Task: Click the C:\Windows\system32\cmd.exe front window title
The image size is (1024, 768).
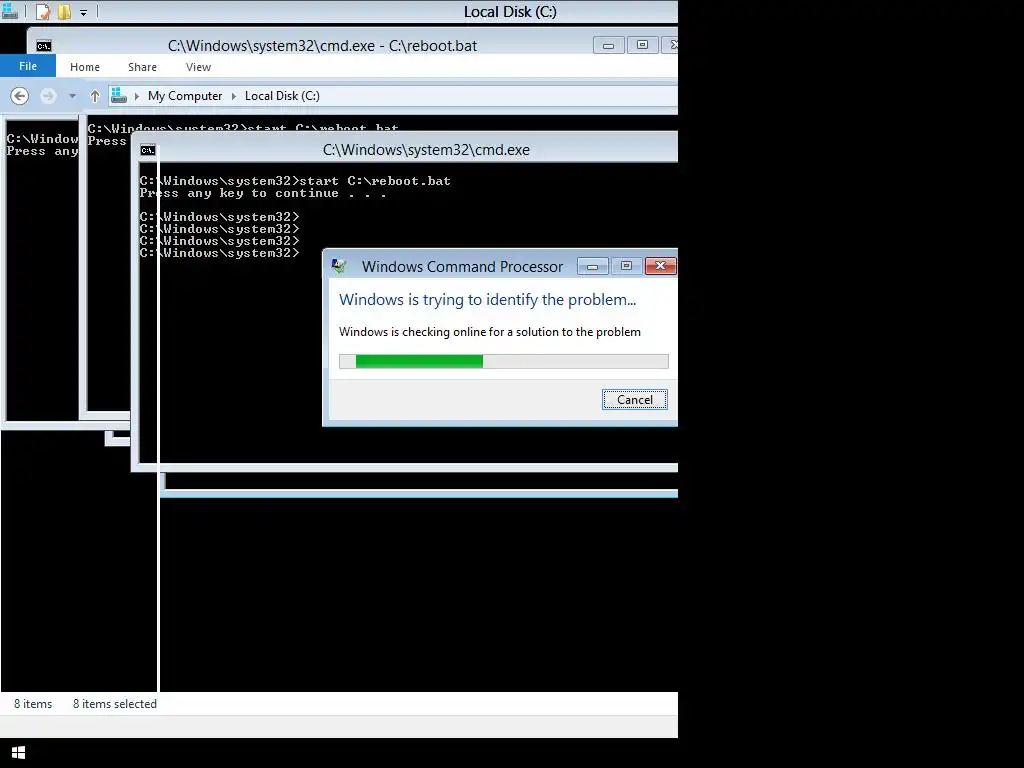Action: (426, 150)
